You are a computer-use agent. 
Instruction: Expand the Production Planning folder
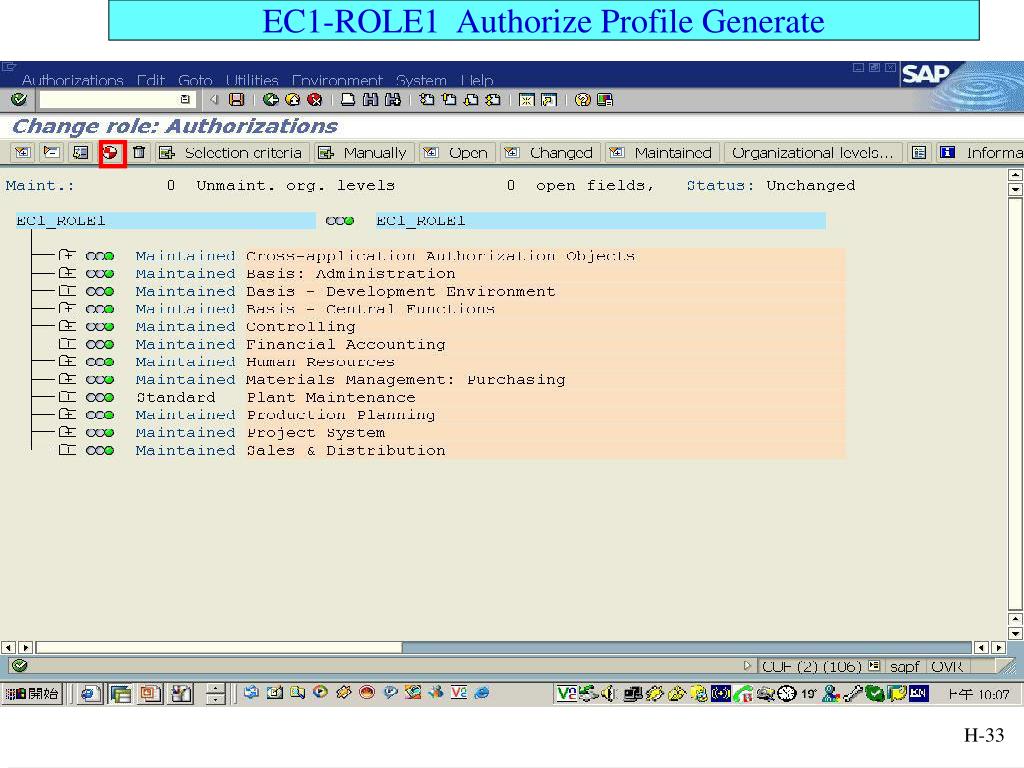tap(67, 414)
